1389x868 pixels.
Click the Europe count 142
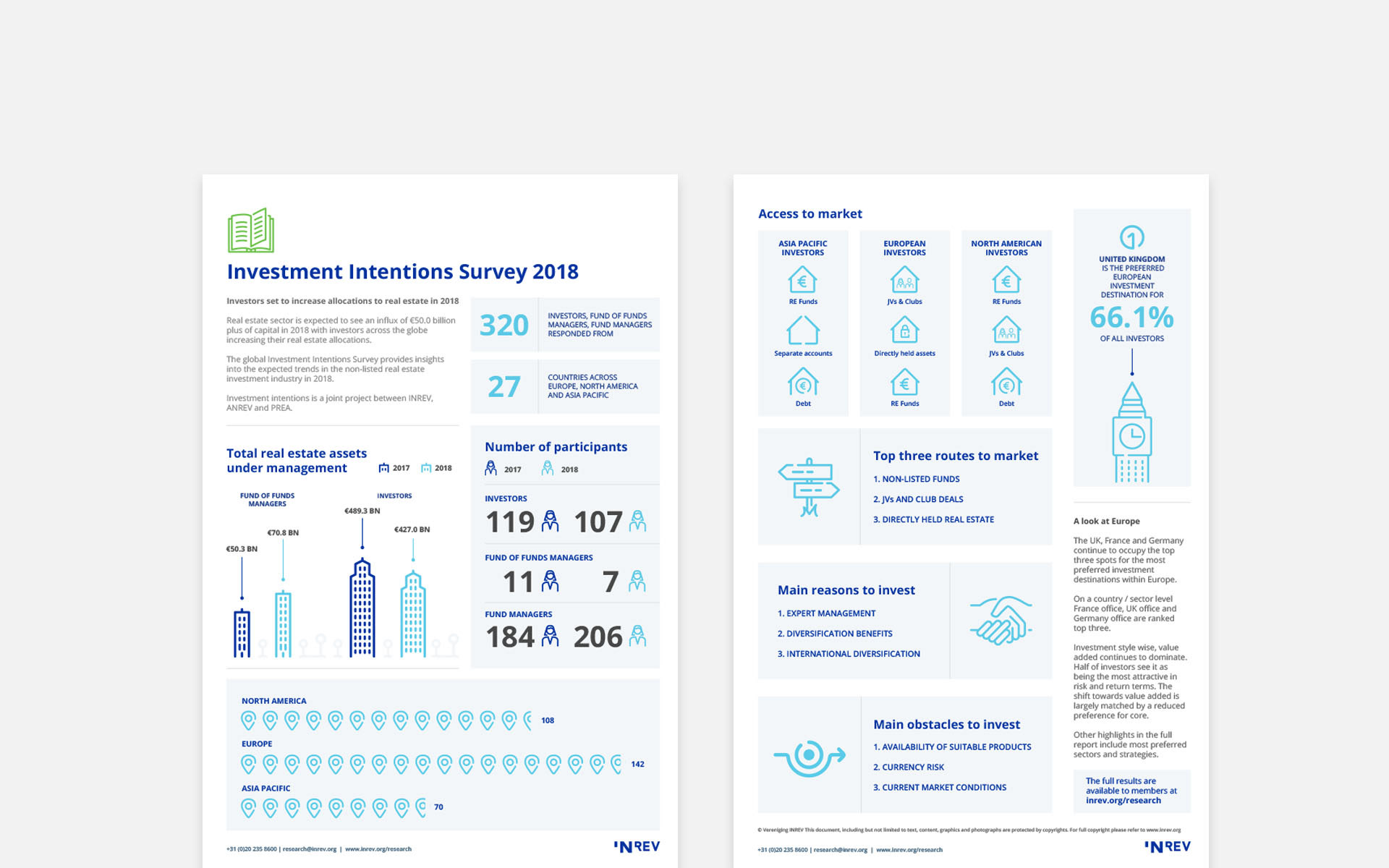637,764
